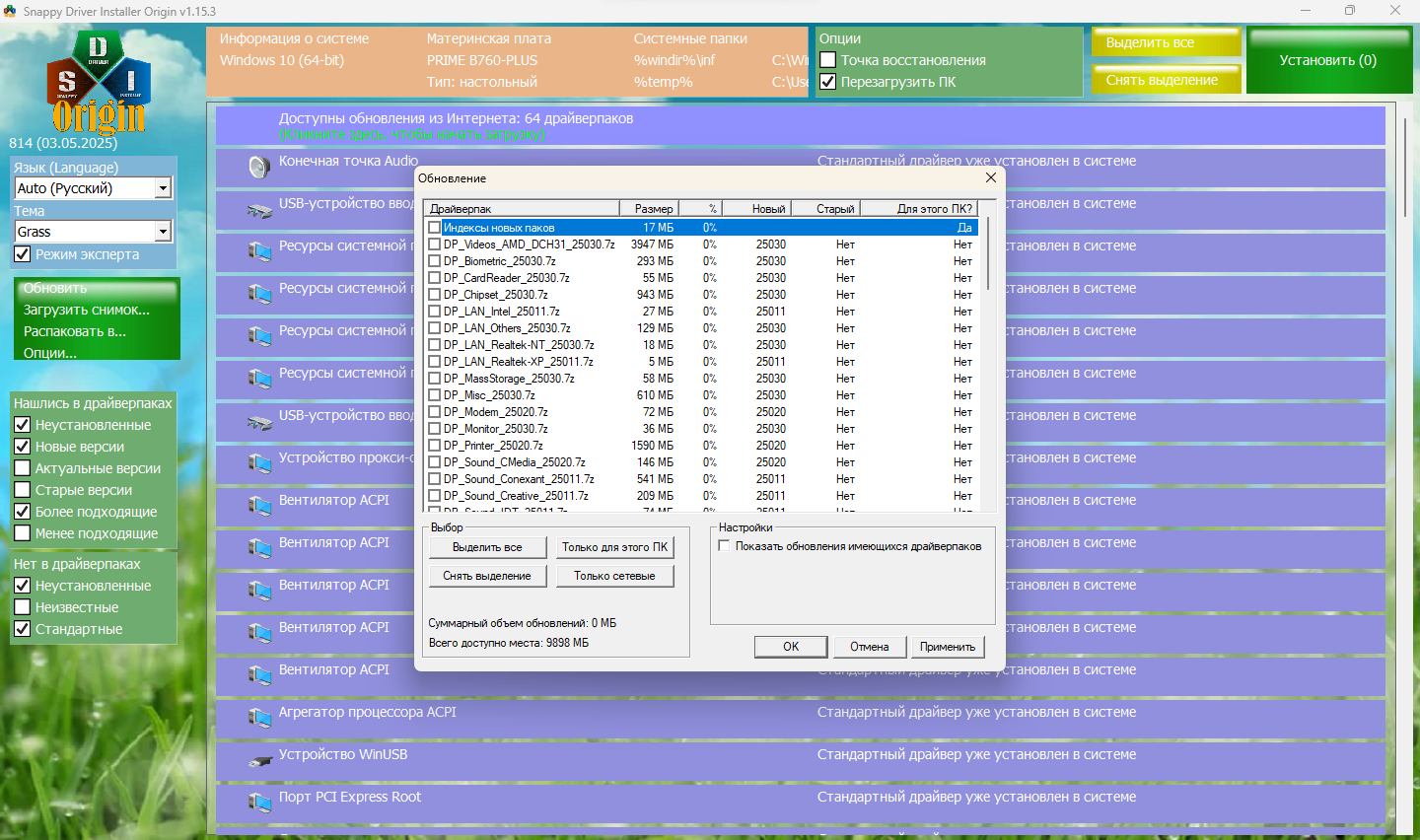
Task: Click the Применить button in the dialog
Action: (948, 647)
